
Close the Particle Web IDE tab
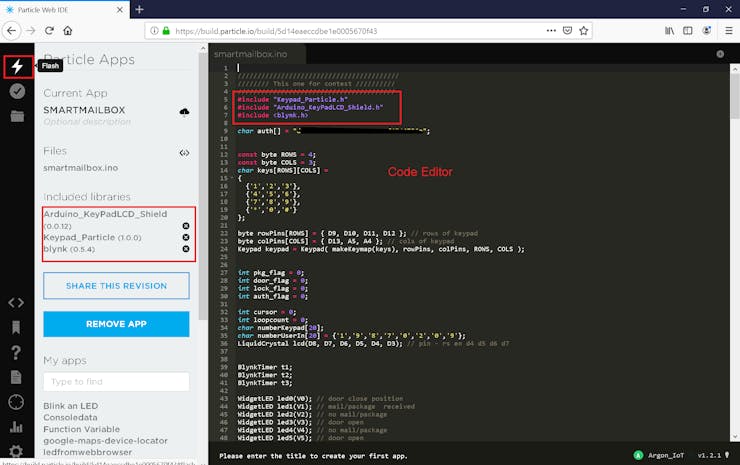pyautogui.click(x=120, y=9)
